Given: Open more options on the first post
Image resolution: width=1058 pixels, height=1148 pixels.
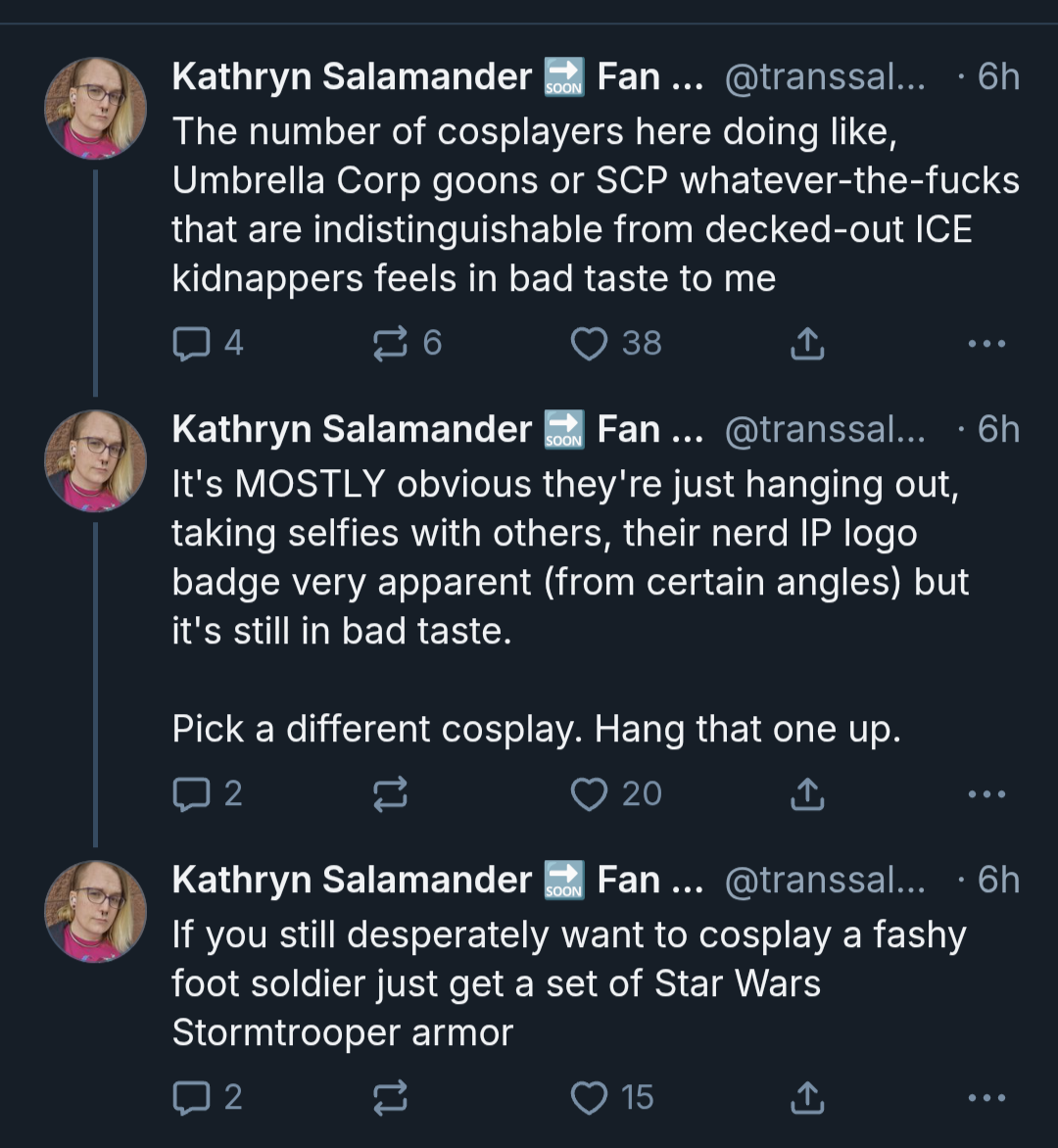Looking at the screenshot, I should pos(986,344).
